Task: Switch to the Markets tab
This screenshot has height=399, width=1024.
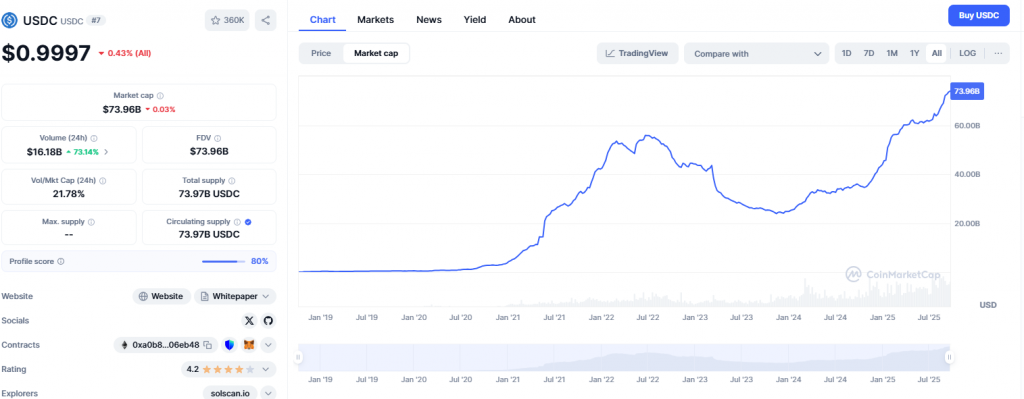Action: pyautogui.click(x=376, y=20)
